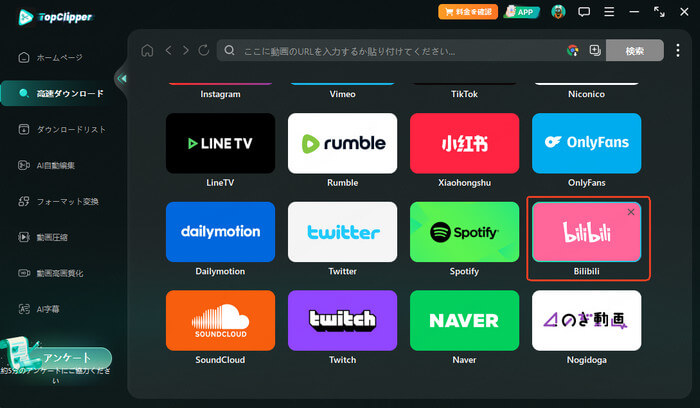This screenshot has width=700, height=408.
Task: Open the user avatar profile
Action: tap(558, 12)
